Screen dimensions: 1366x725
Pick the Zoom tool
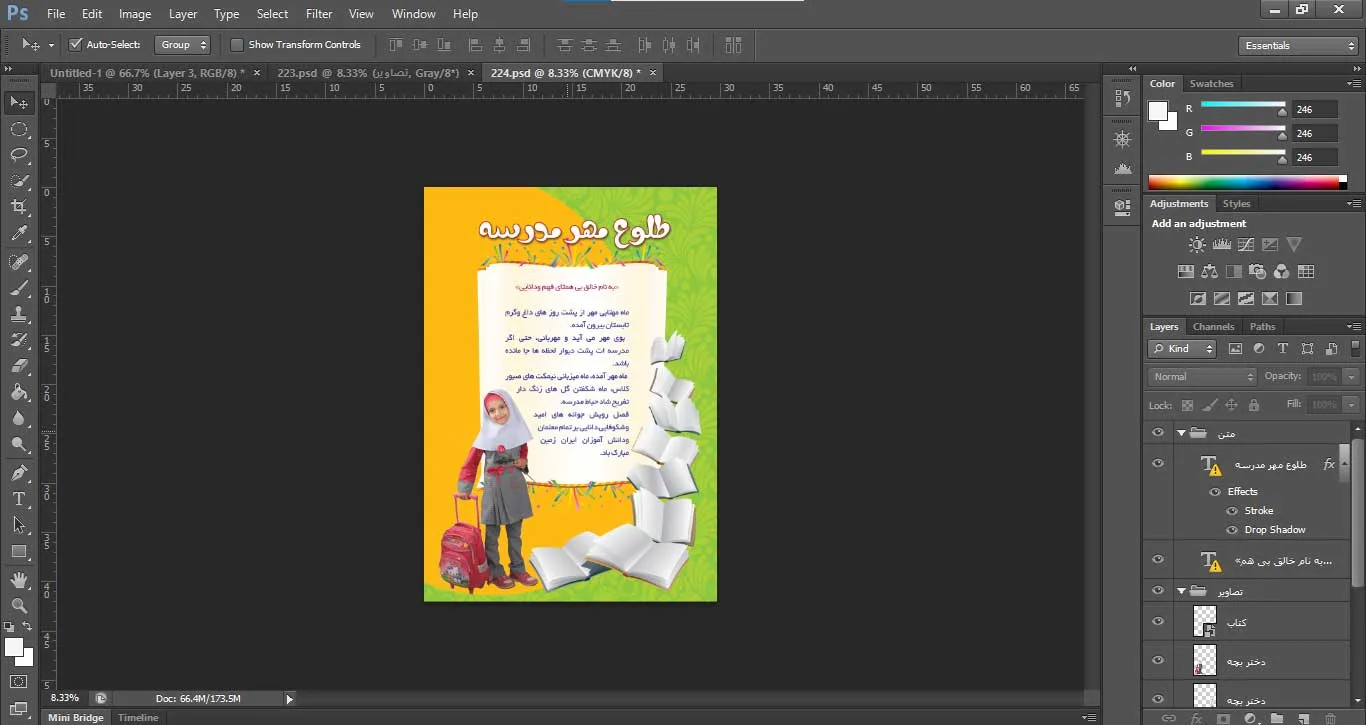pos(19,605)
